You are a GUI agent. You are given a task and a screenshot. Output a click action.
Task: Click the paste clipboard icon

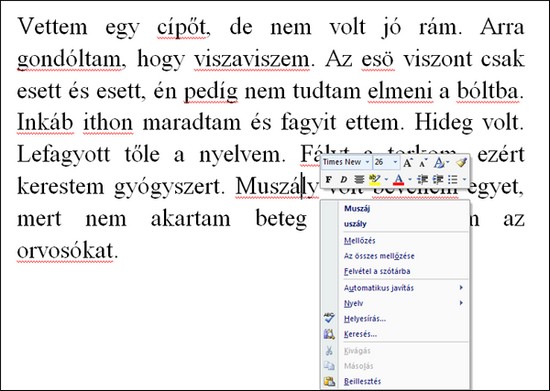[329, 381]
